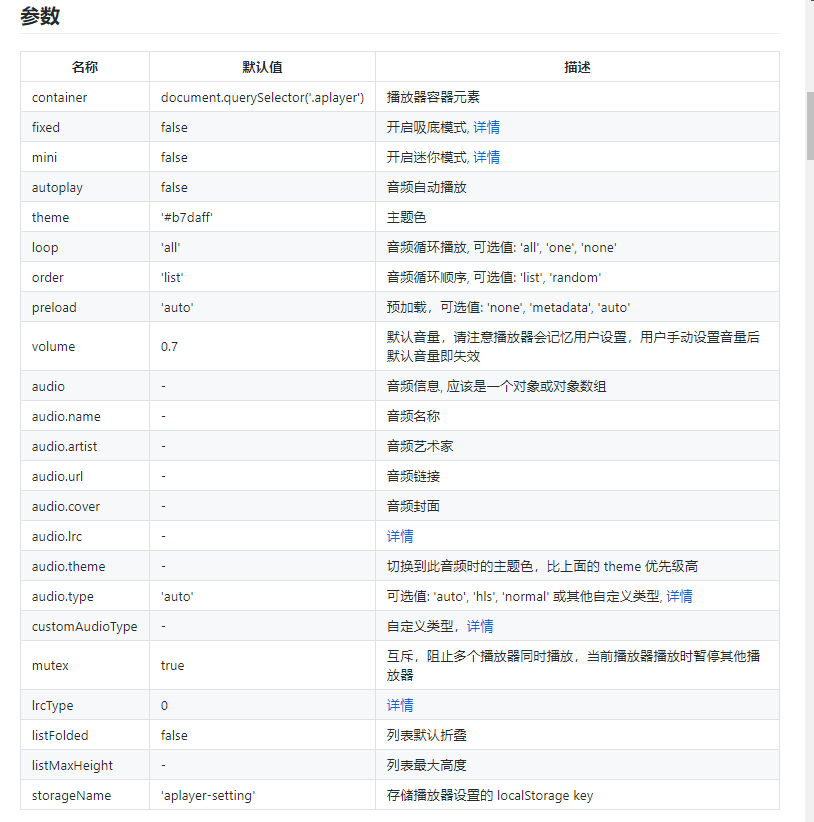The image size is (814, 822).
Task: Click the 音频艺术家 description
Action: point(420,446)
